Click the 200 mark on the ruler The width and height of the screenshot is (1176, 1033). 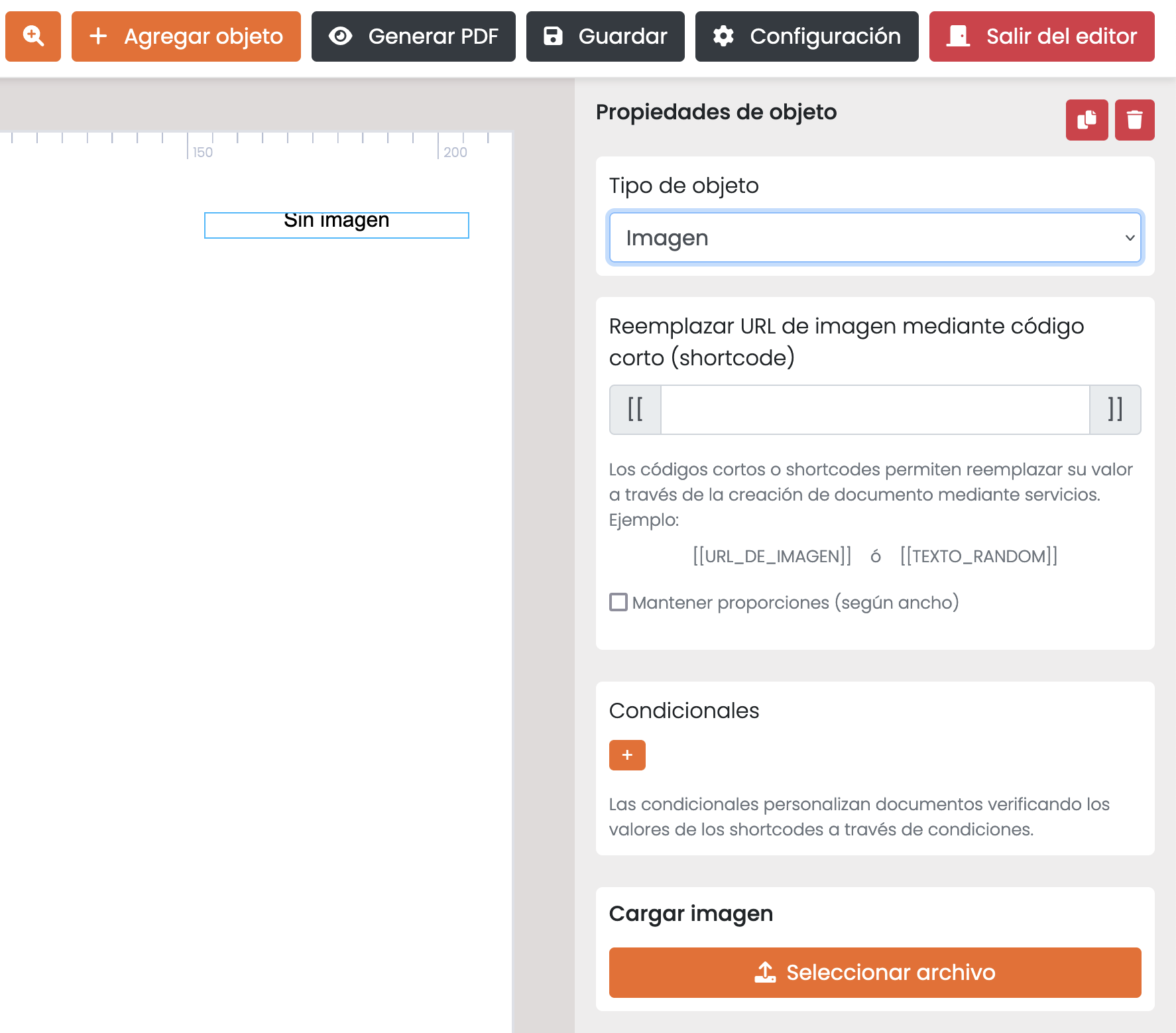tap(455, 152)
